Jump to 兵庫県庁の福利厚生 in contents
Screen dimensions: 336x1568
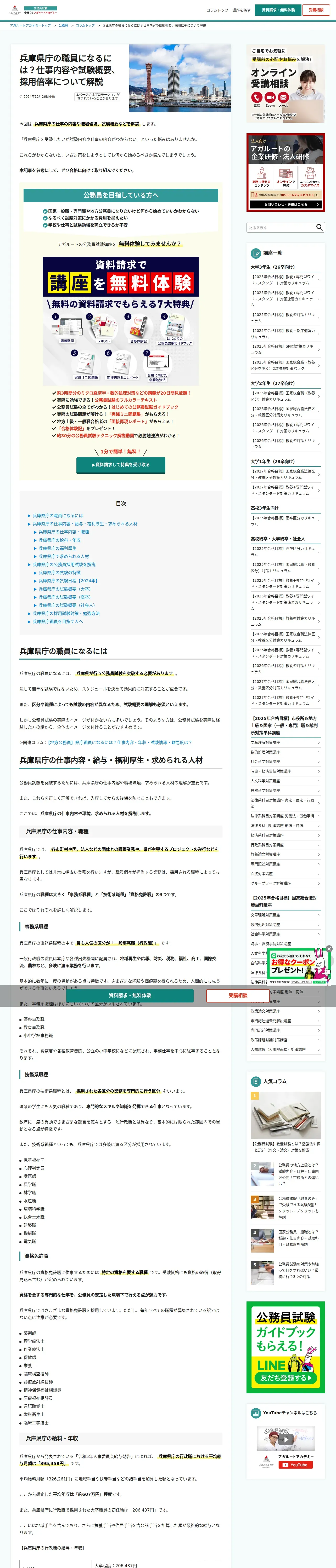point(58,549)
